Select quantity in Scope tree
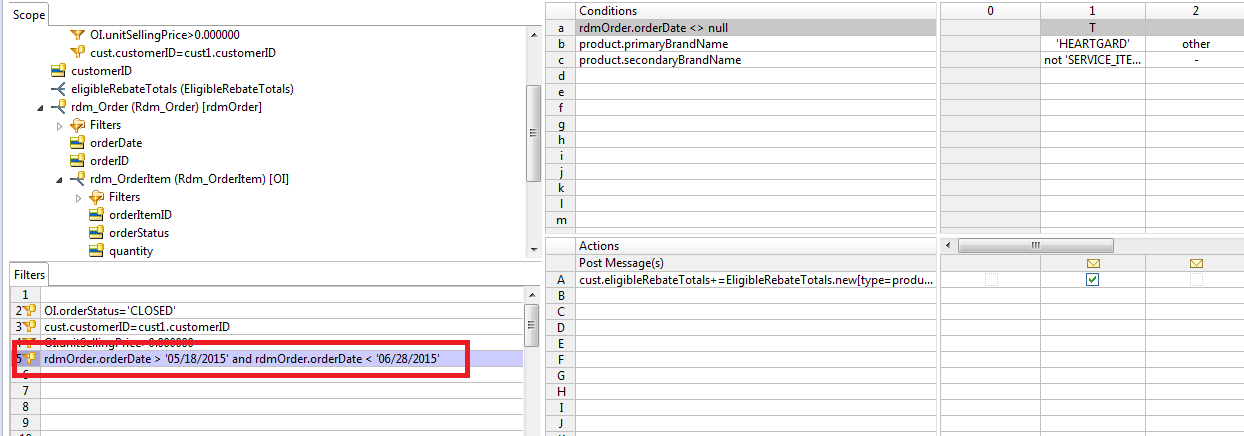The height and width of the screenshot is (436, 1244). tap(131, 251)
